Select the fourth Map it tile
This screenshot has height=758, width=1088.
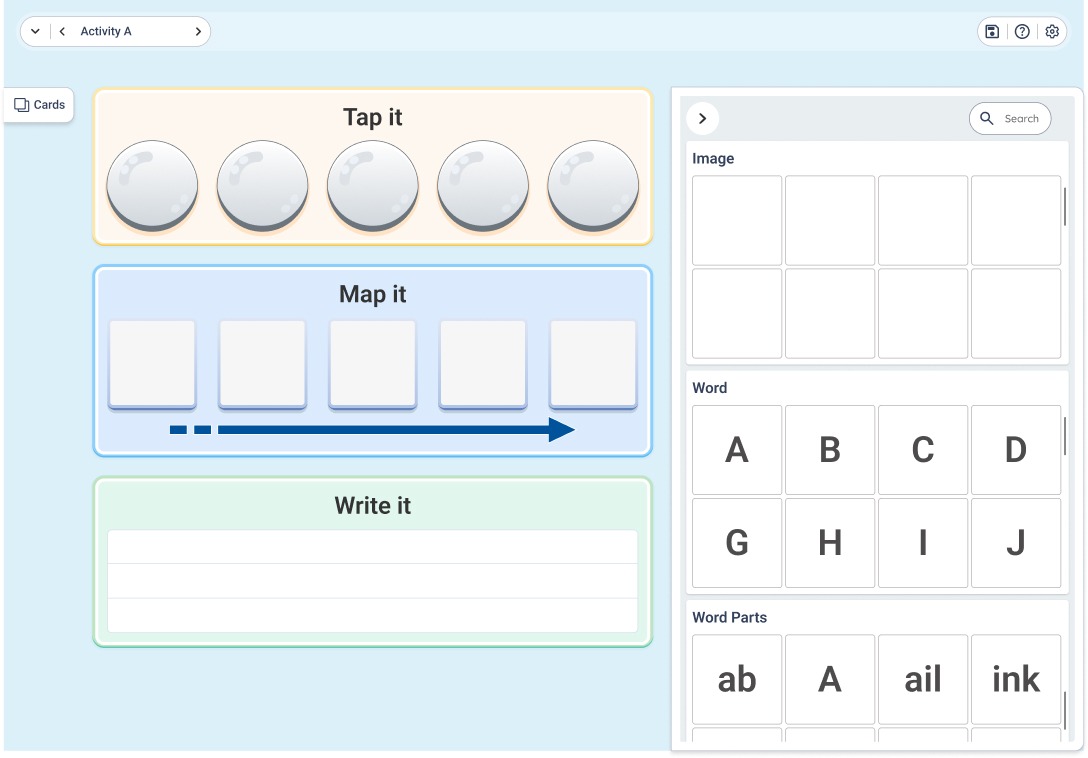pos(483,364)
